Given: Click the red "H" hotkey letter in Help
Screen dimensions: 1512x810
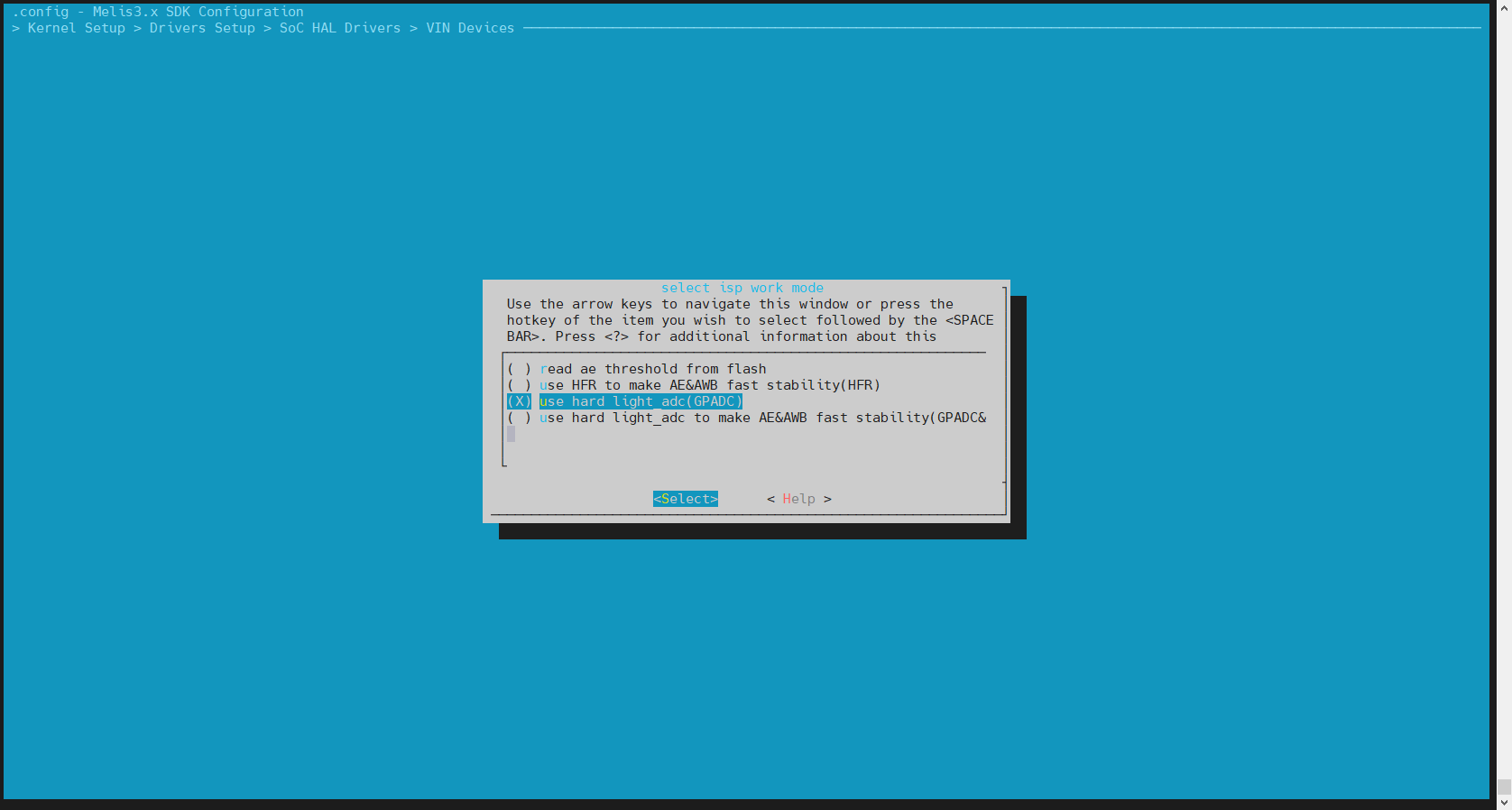Looking at the screenshot, I should [x=787, y=499].
